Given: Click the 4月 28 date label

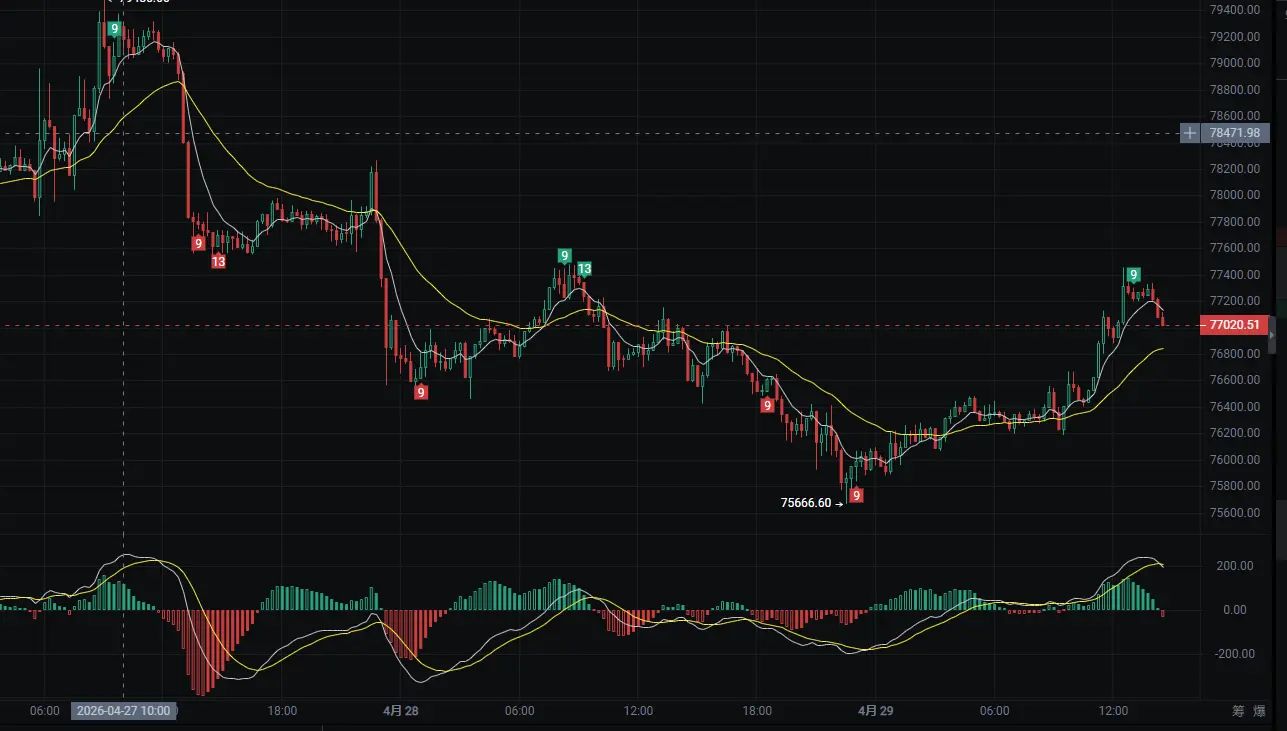Looking at the screenshot, I should click(400, 711).
